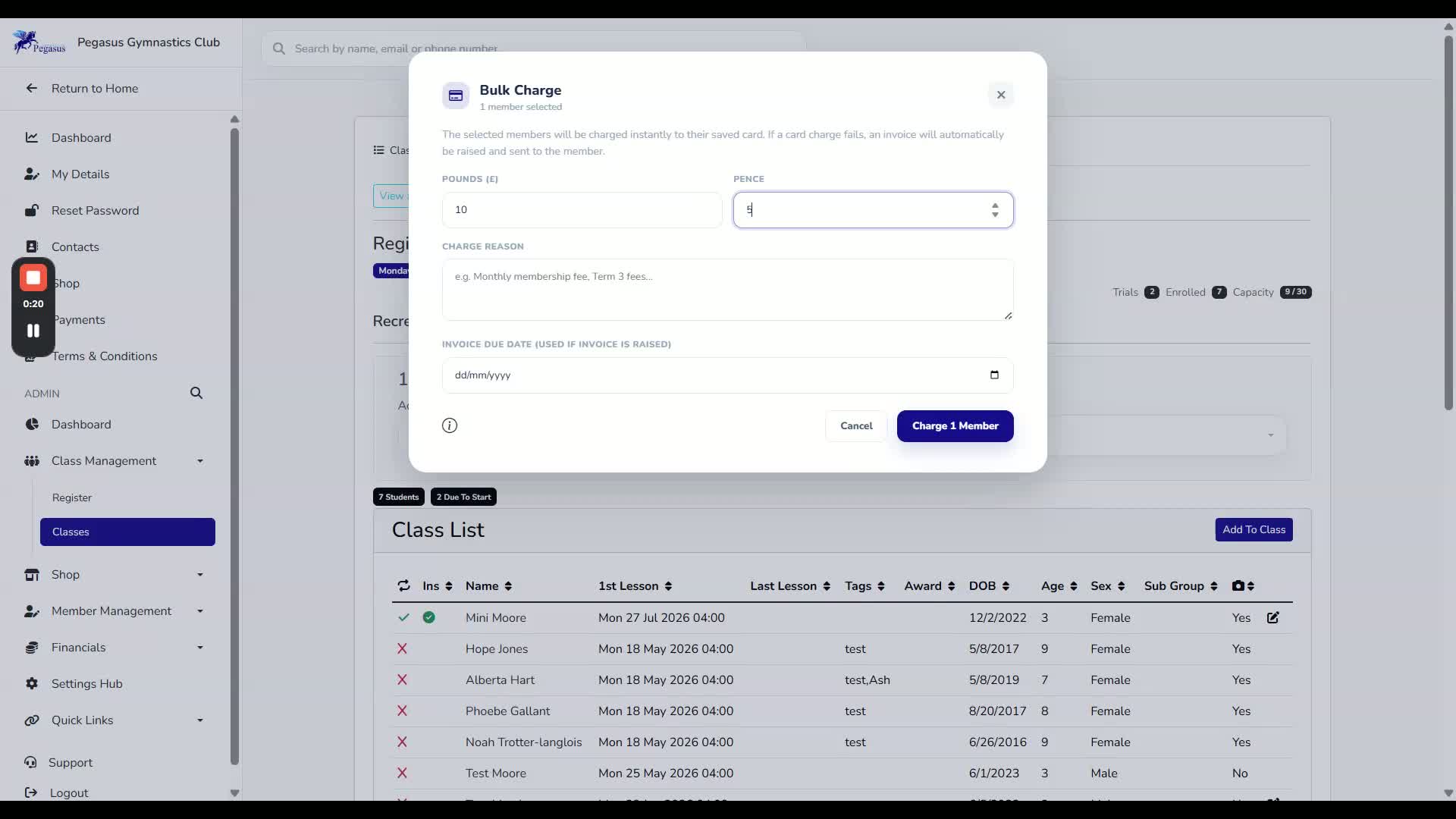Click the Pegasus logo
This screenshot has width=1456, height=819.
coord(39,42)
